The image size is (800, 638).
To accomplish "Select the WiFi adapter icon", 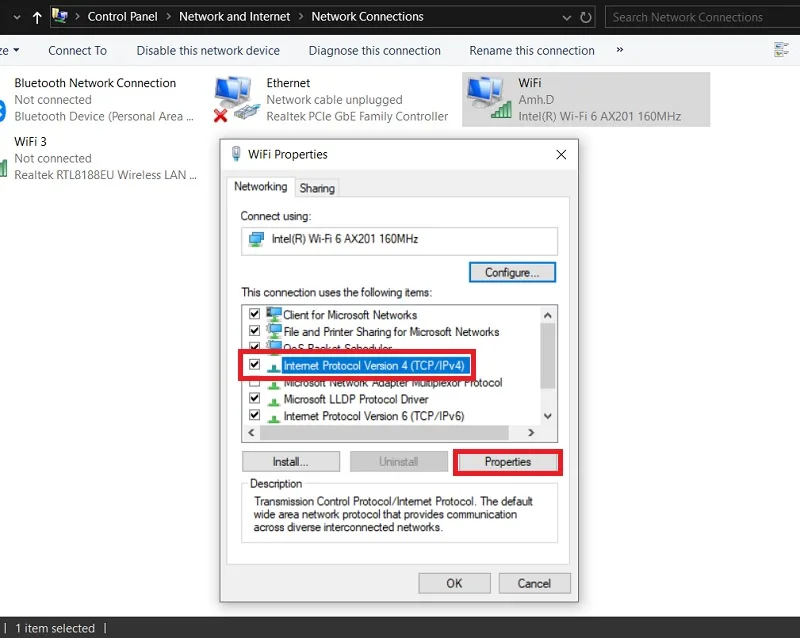I will point(488,97).
